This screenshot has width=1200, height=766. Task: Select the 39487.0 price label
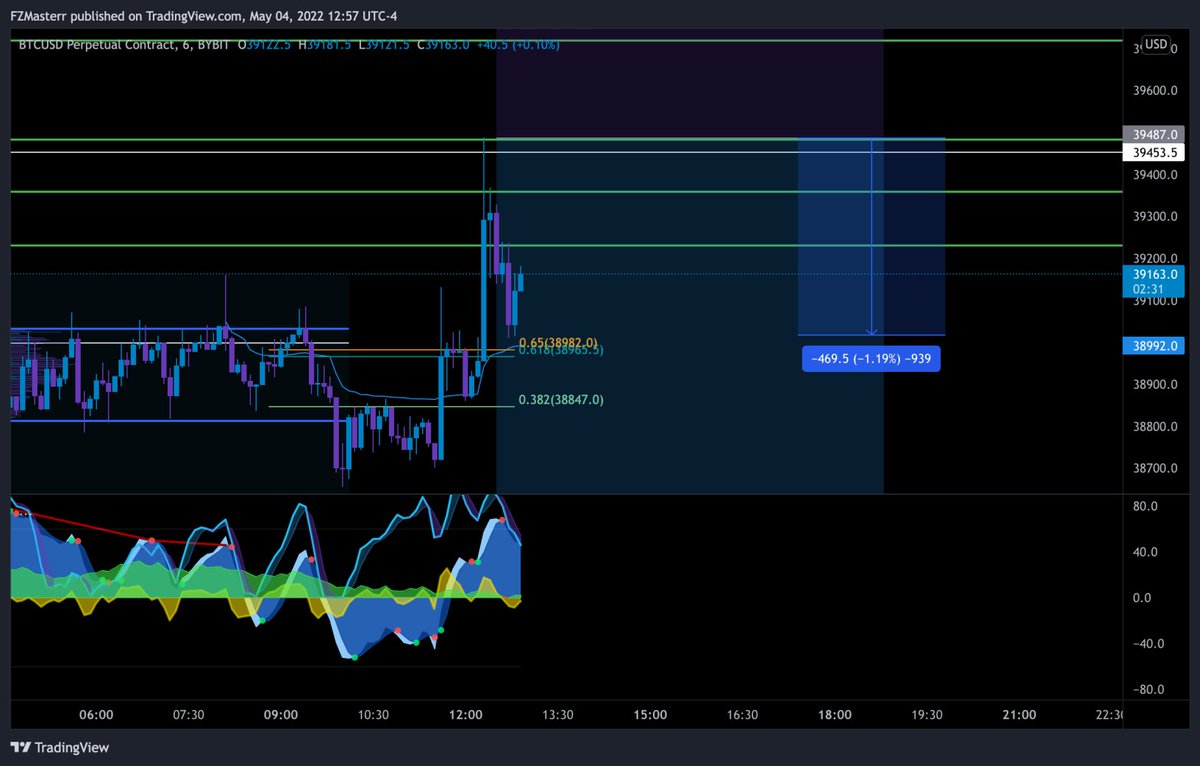click(x=1153, y=135)
